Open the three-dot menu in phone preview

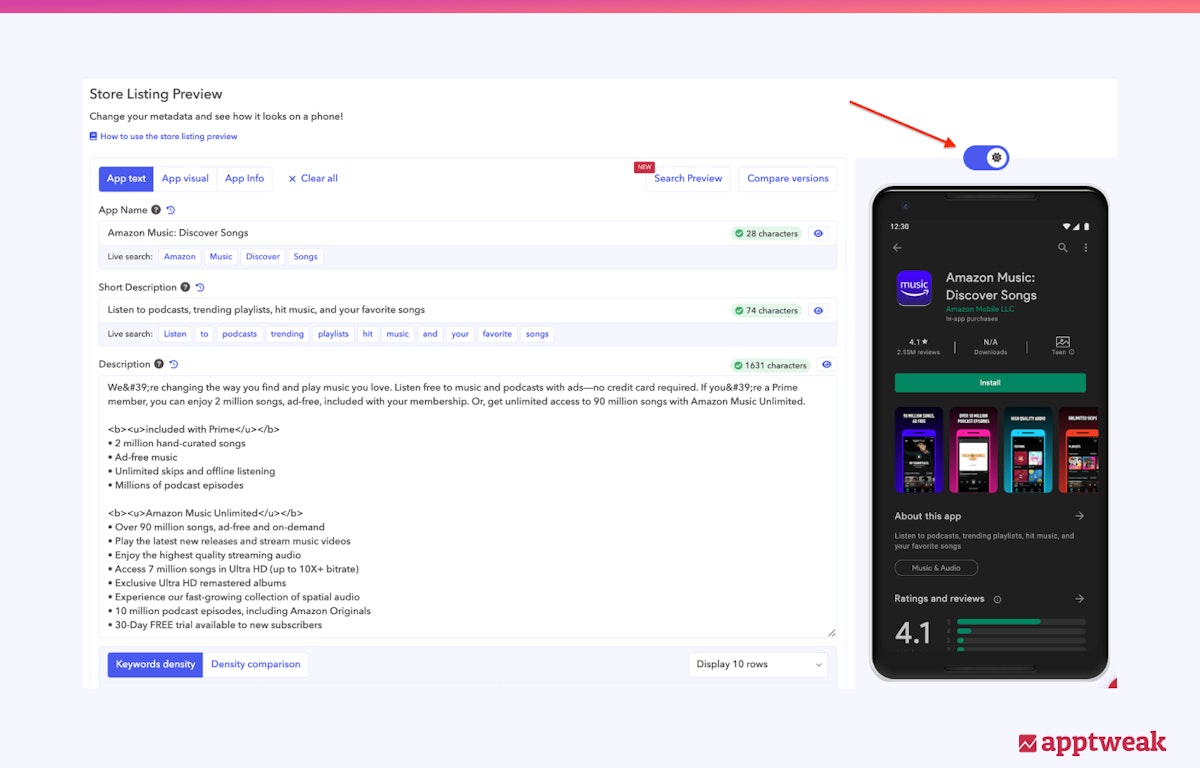point(1086,248)
